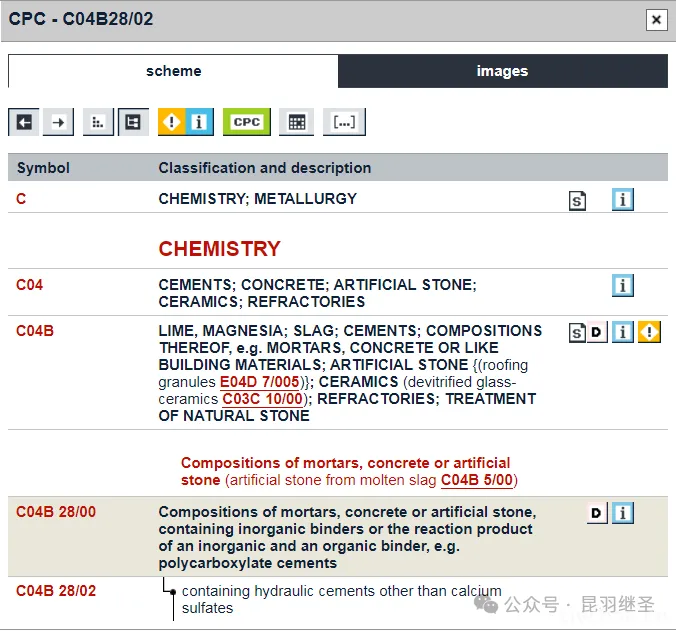The image size is (676, 631).
Task: Click the D definition icon for C04B
Action: 597,332
